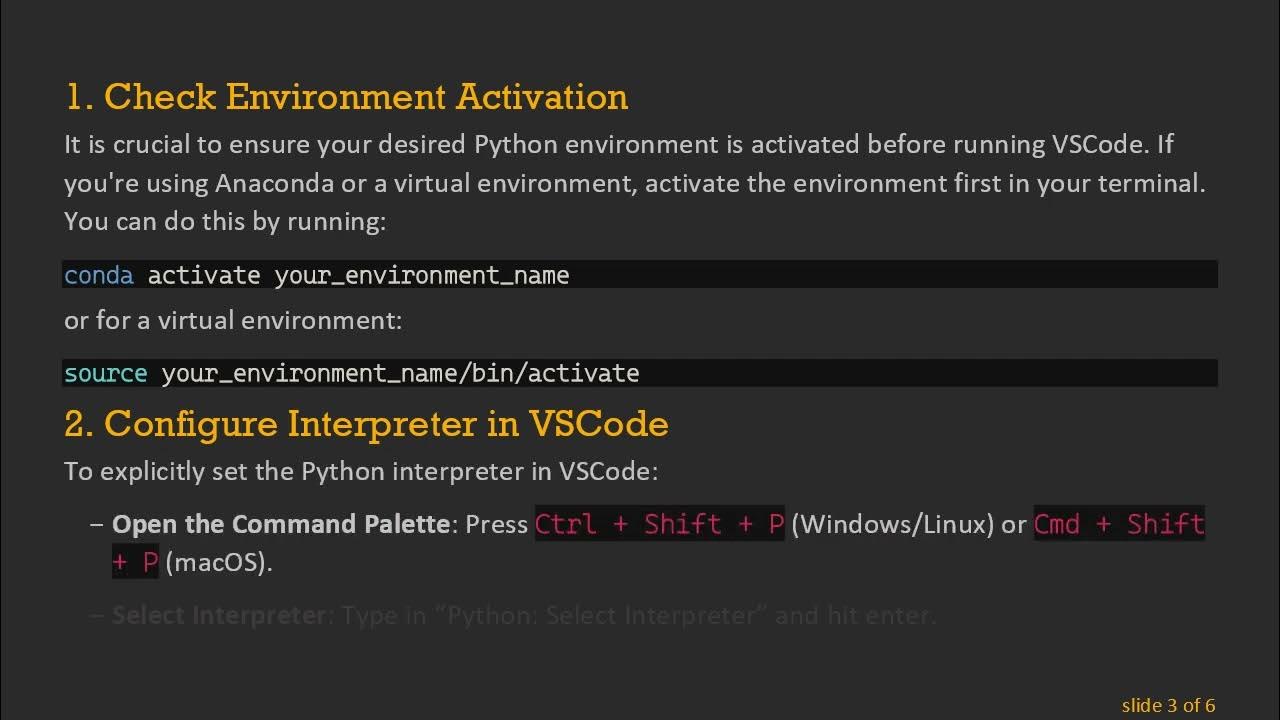Click the "Ctrl + Shift + P" shortcut

[x=659, y=524]
